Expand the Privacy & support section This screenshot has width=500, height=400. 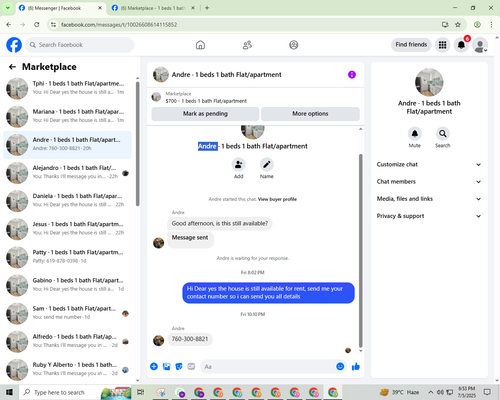[429, 216]
